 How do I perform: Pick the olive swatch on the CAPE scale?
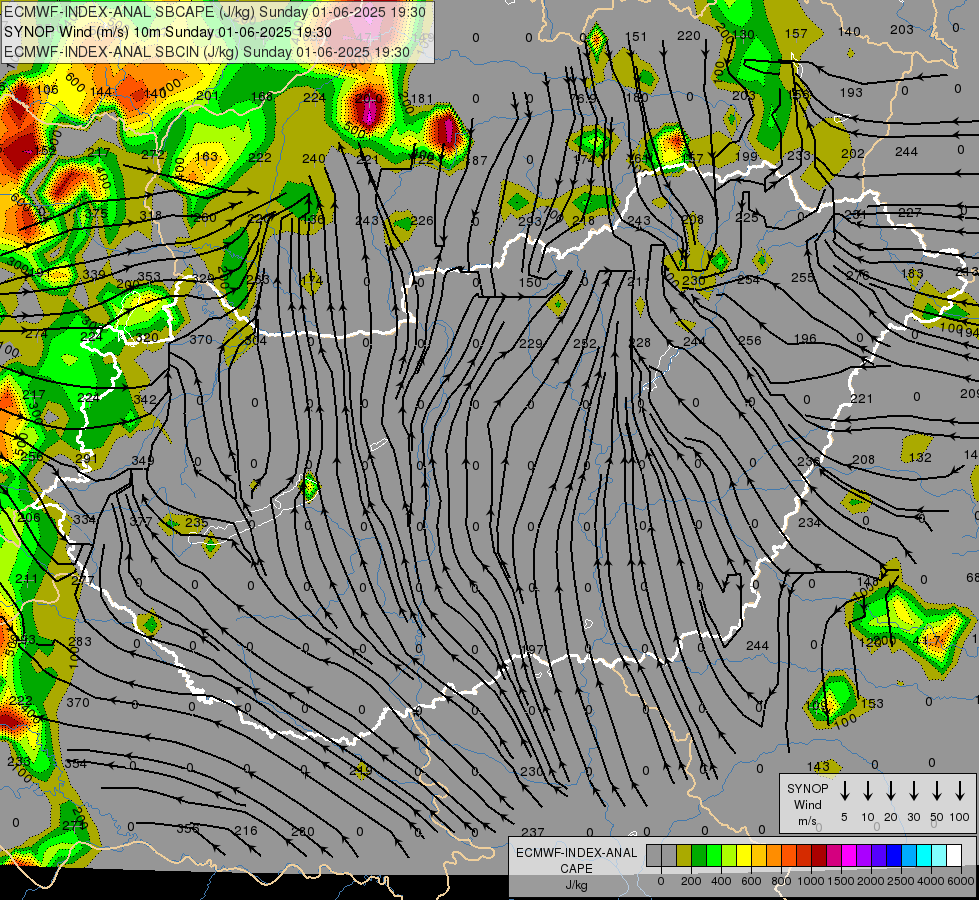684,855
